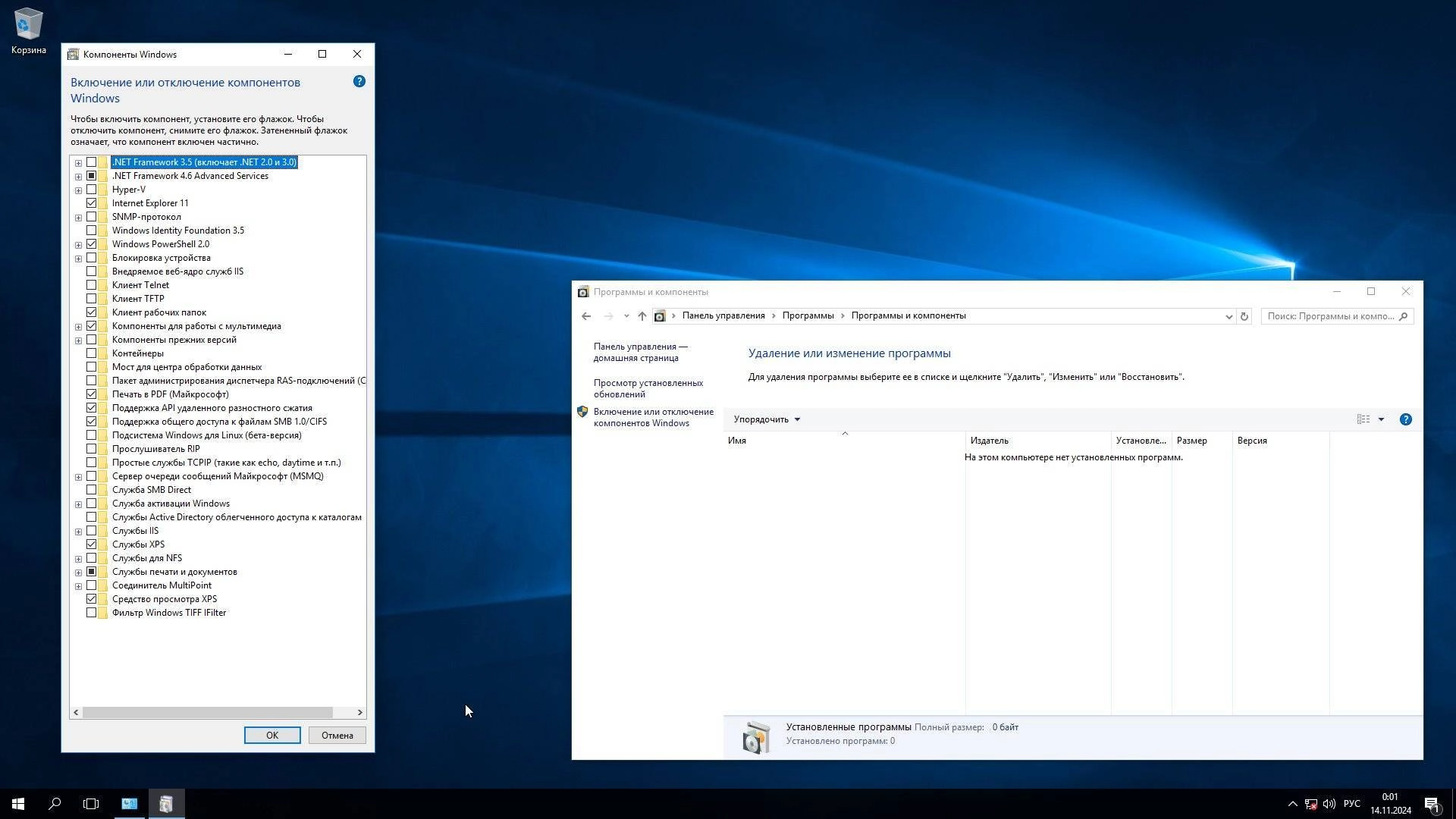
Task: Click the taskbar clock showing 0:01
Action: tap(1390, 804)
